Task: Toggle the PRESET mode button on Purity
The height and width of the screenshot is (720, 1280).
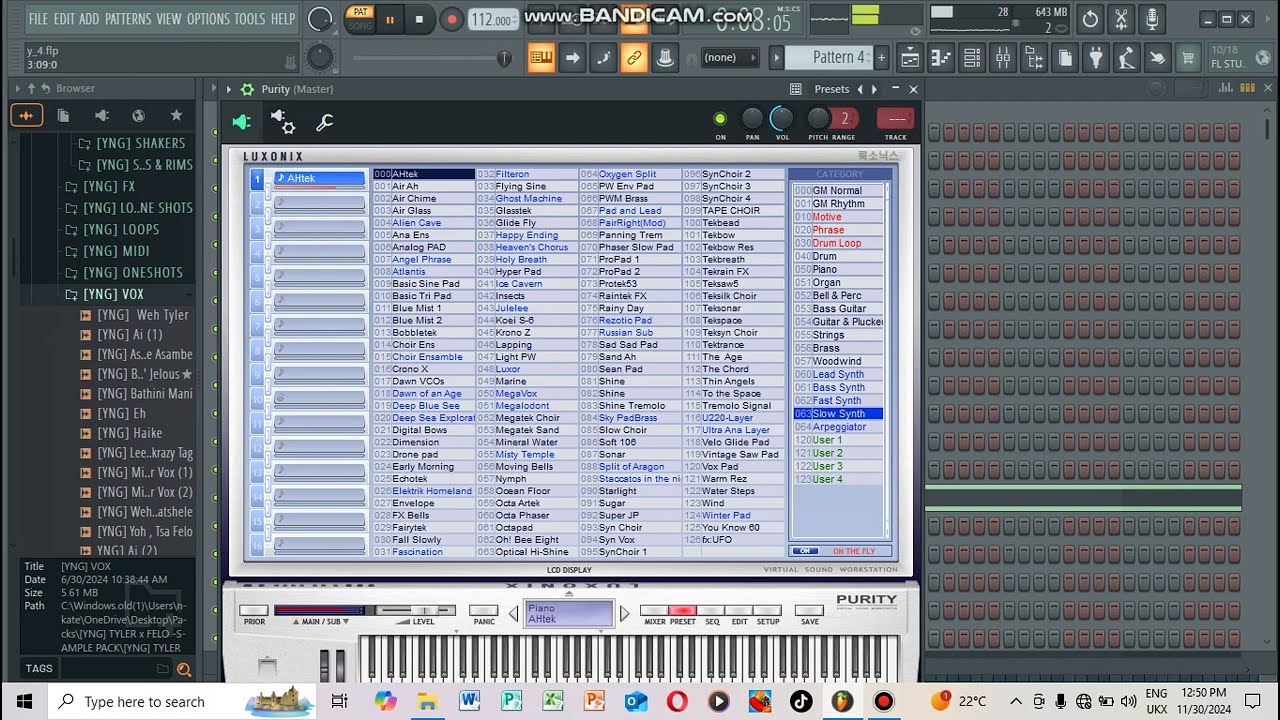Action: (683, 610)
